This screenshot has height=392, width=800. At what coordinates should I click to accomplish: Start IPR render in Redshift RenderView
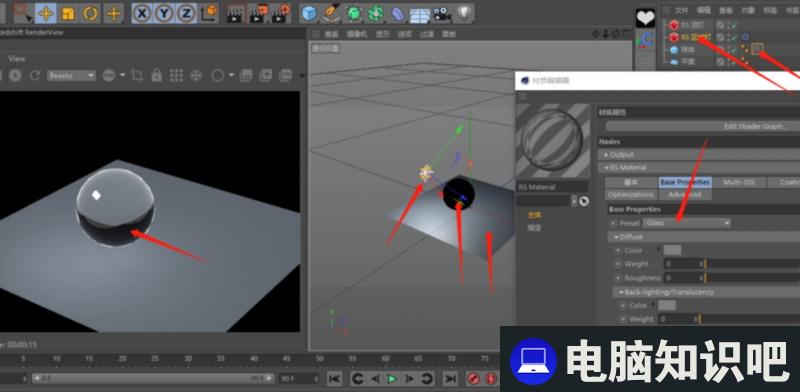[15, 76]
